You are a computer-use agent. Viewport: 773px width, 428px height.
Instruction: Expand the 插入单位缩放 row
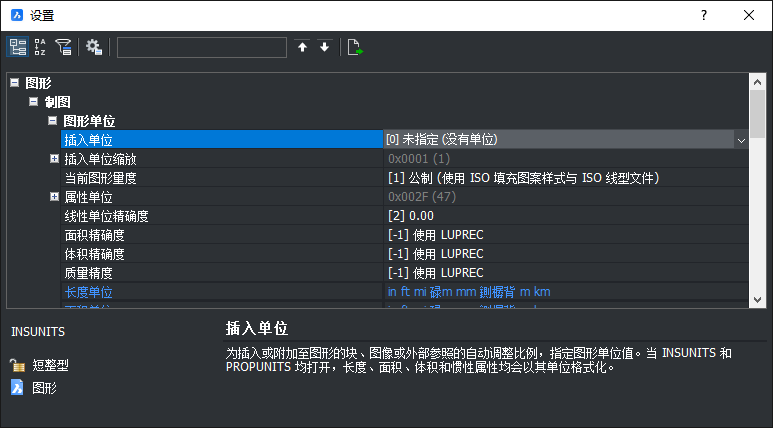point(54,159)
